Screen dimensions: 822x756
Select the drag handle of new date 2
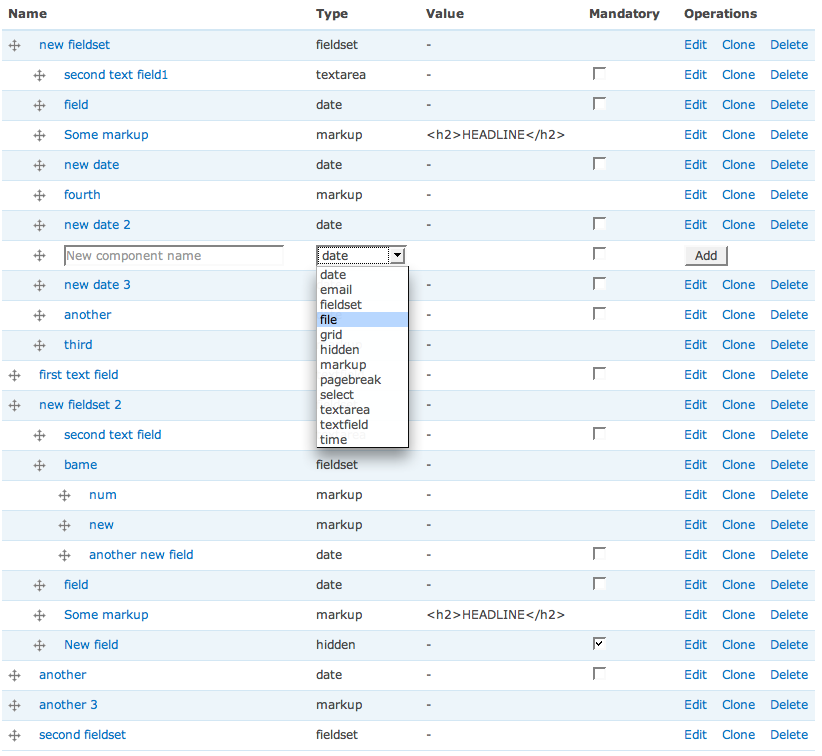pyautogui.click(x=39, y=225)
